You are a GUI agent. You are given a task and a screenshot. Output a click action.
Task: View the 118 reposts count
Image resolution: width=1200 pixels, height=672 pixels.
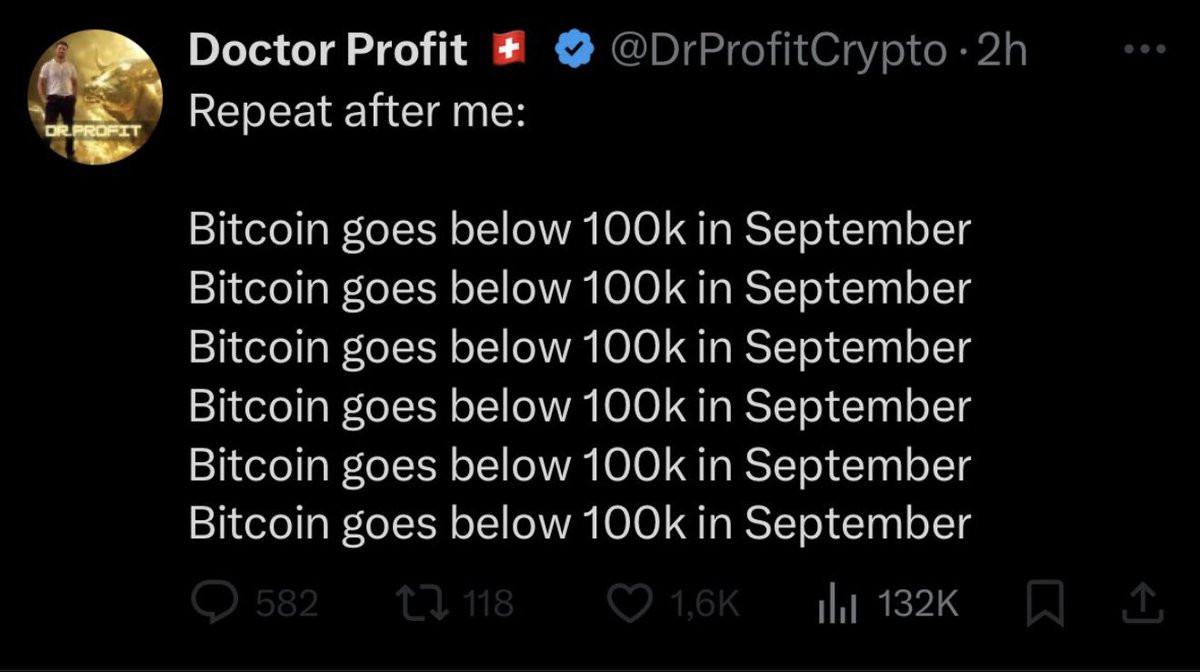489,603
